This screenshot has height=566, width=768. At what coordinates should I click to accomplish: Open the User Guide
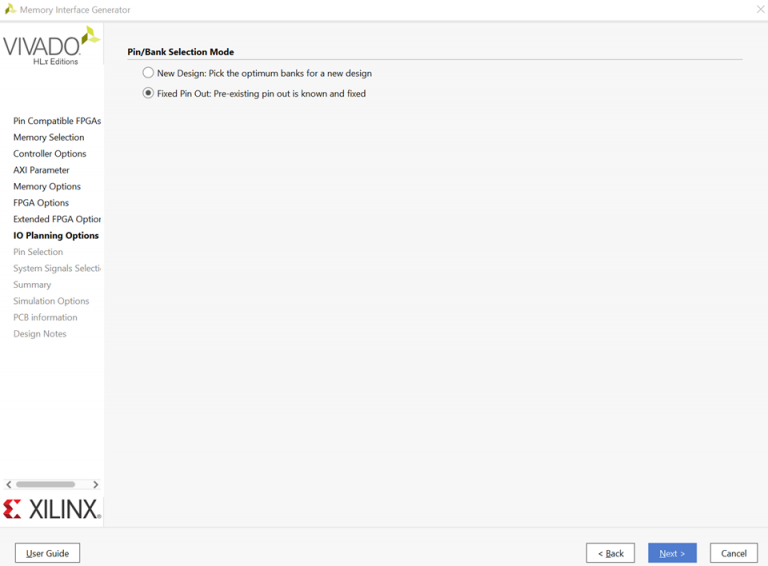47,553
